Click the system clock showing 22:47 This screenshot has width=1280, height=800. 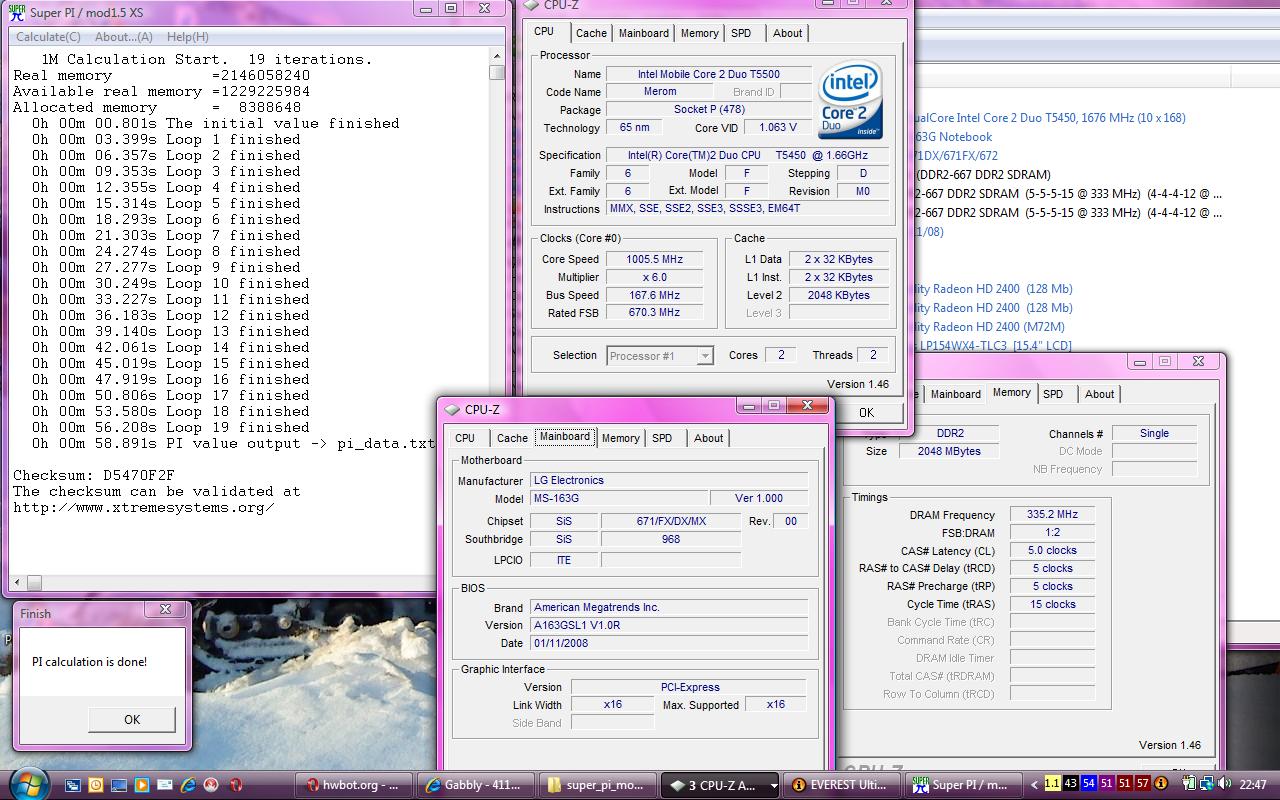coord(1253,785)
